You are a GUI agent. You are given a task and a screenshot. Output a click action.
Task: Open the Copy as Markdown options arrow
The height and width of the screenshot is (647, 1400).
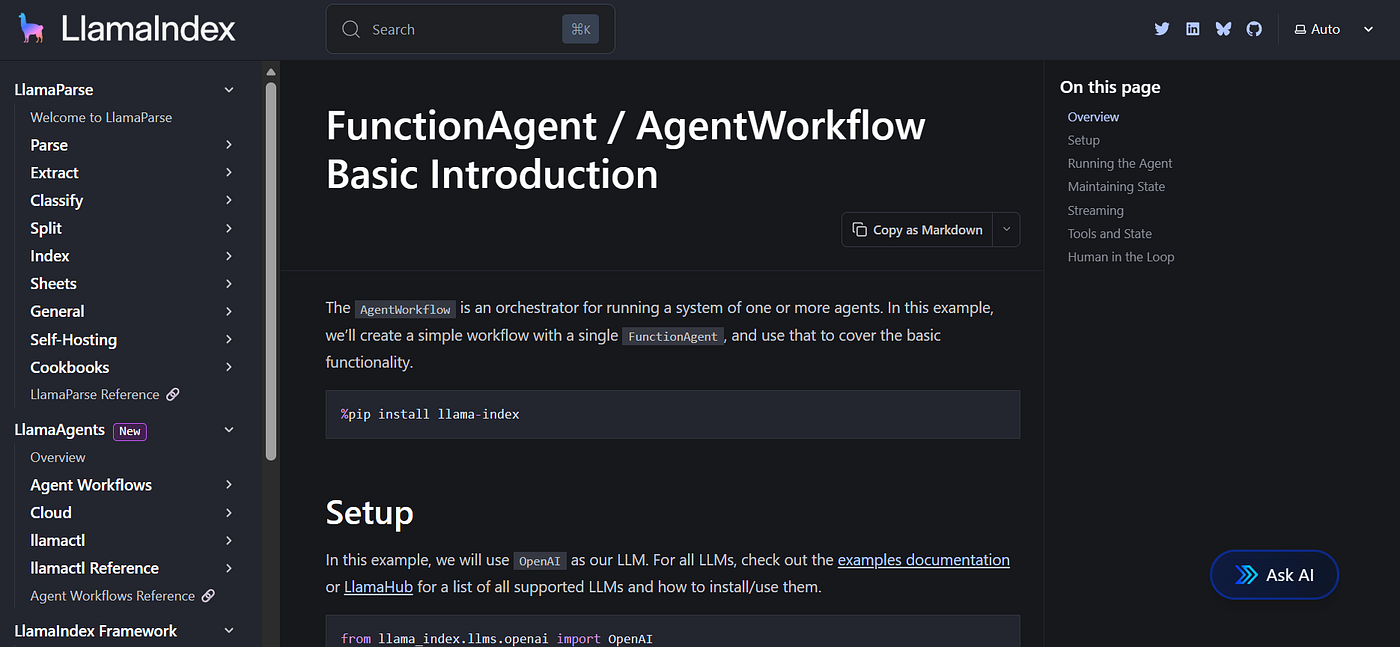click(x=1006, y=230)
